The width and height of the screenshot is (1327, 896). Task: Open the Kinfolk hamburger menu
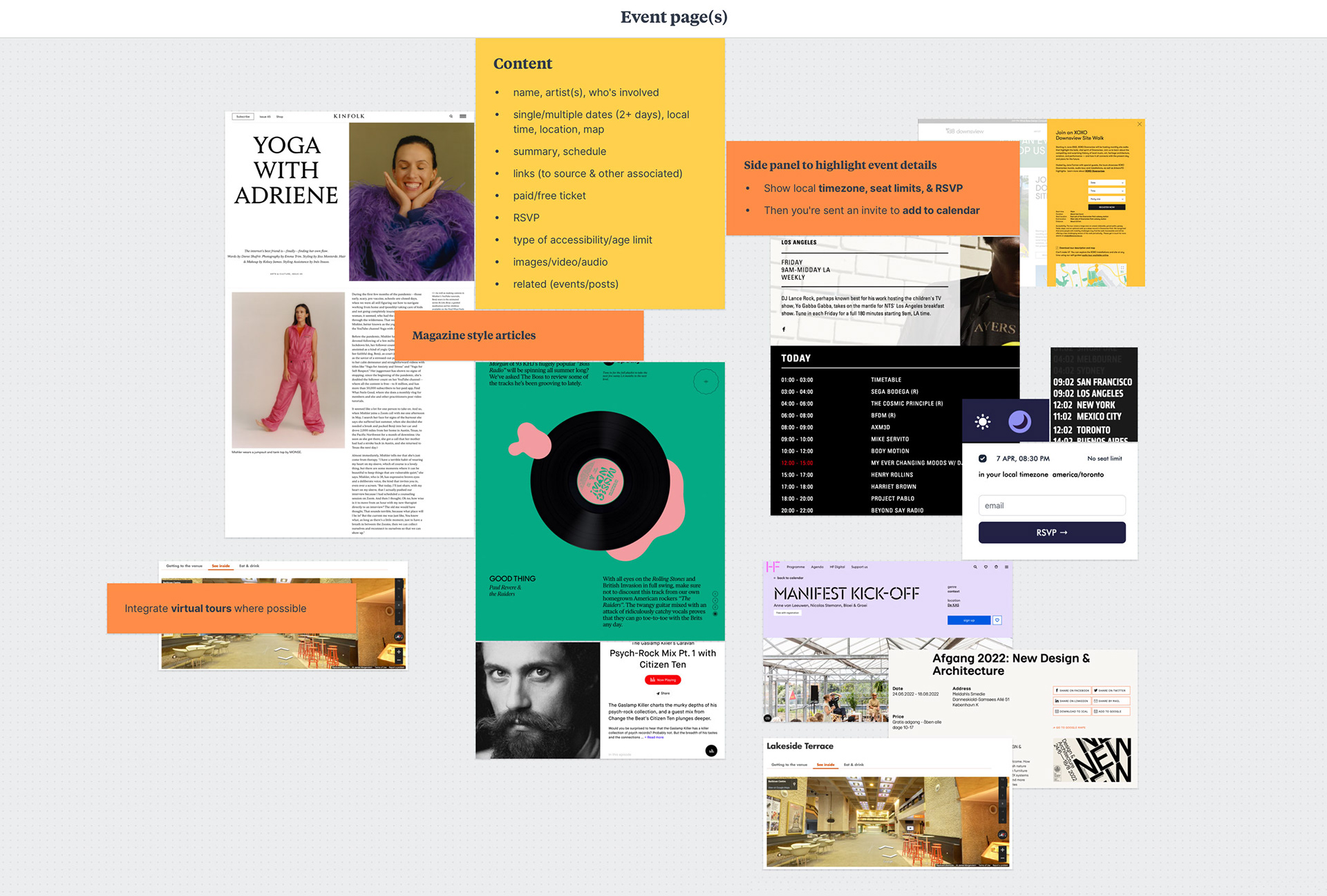tap(463, 116)
